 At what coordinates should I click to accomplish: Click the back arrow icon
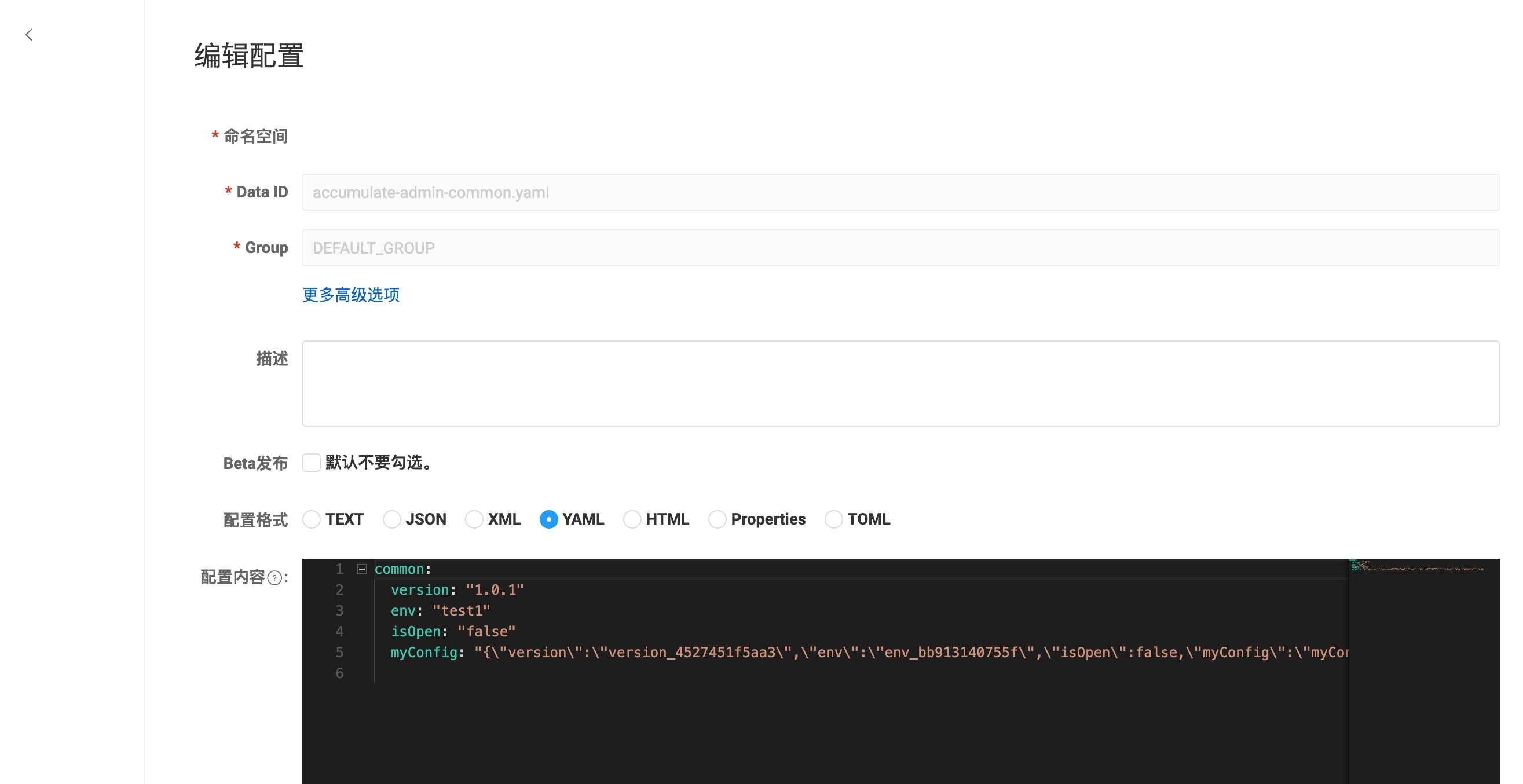pos(29,35)
